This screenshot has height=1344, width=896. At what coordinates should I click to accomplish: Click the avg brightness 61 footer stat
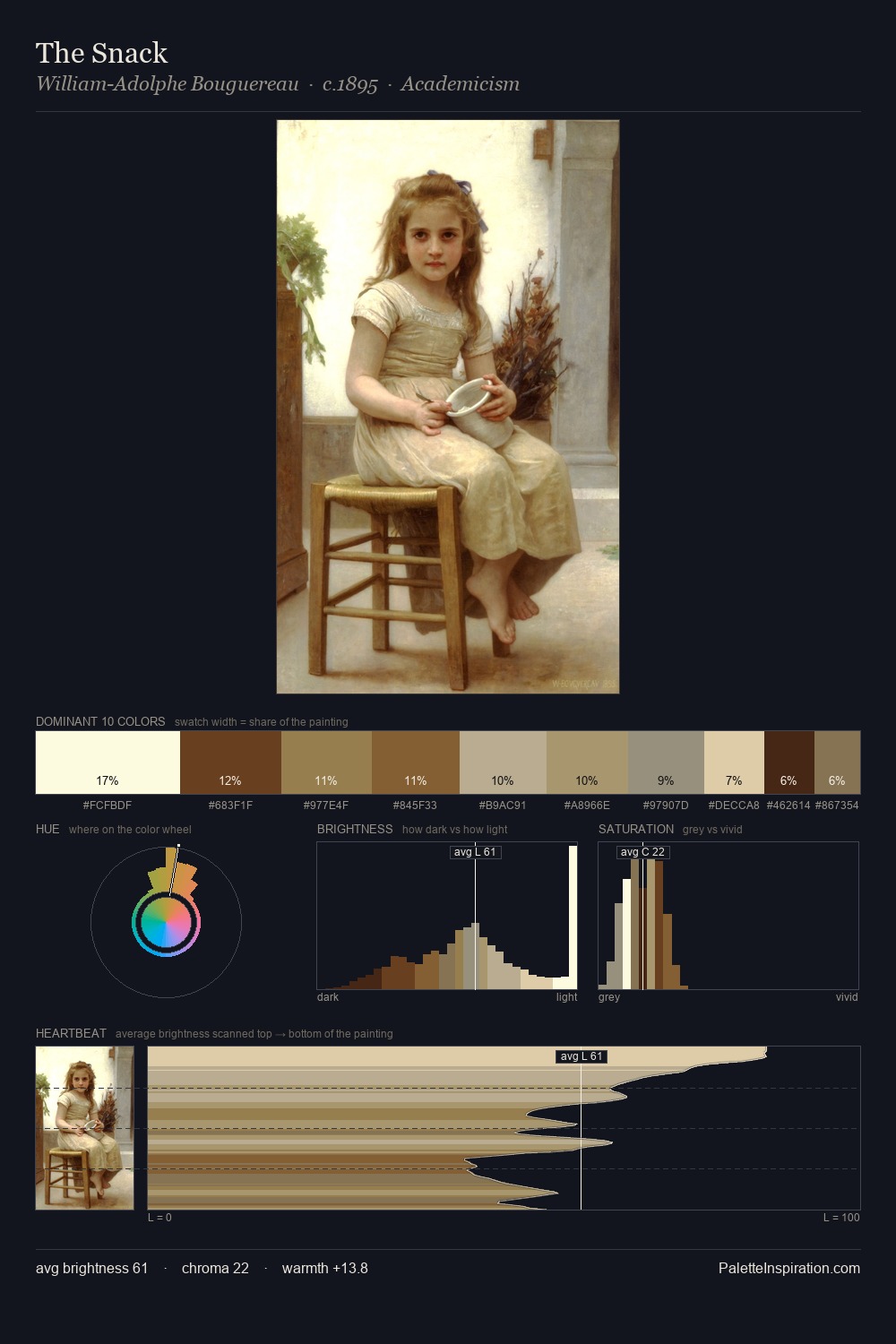pyautogui.click(x=91, y=1268)
